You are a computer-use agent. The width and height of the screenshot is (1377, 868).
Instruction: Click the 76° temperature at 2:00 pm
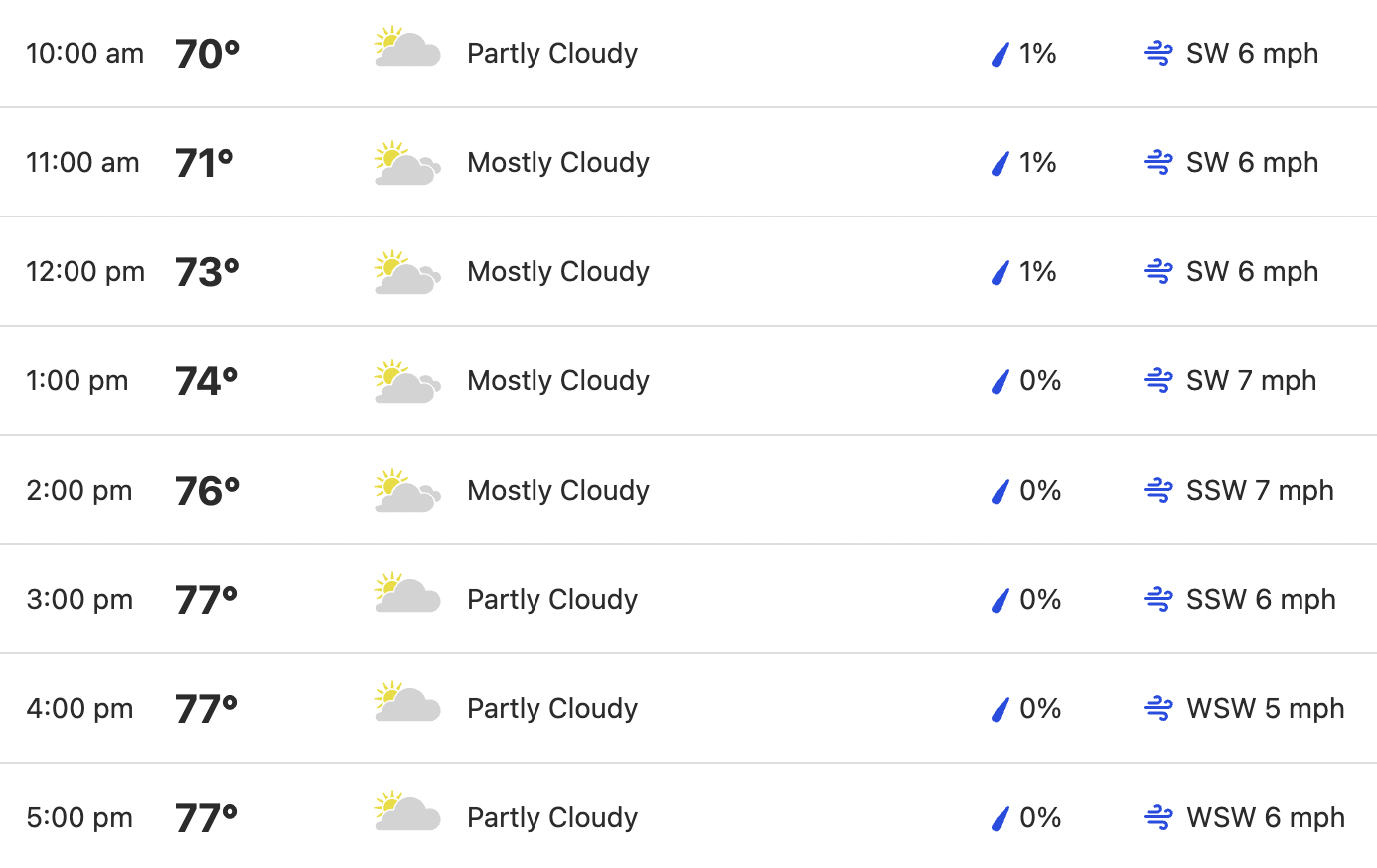click(208, 491)
